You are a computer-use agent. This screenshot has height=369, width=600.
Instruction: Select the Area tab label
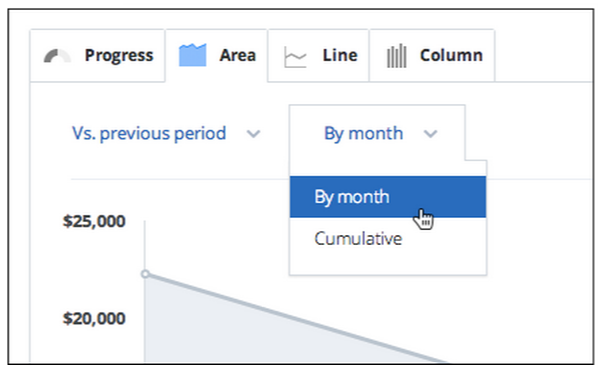click(x=238, y=55)
